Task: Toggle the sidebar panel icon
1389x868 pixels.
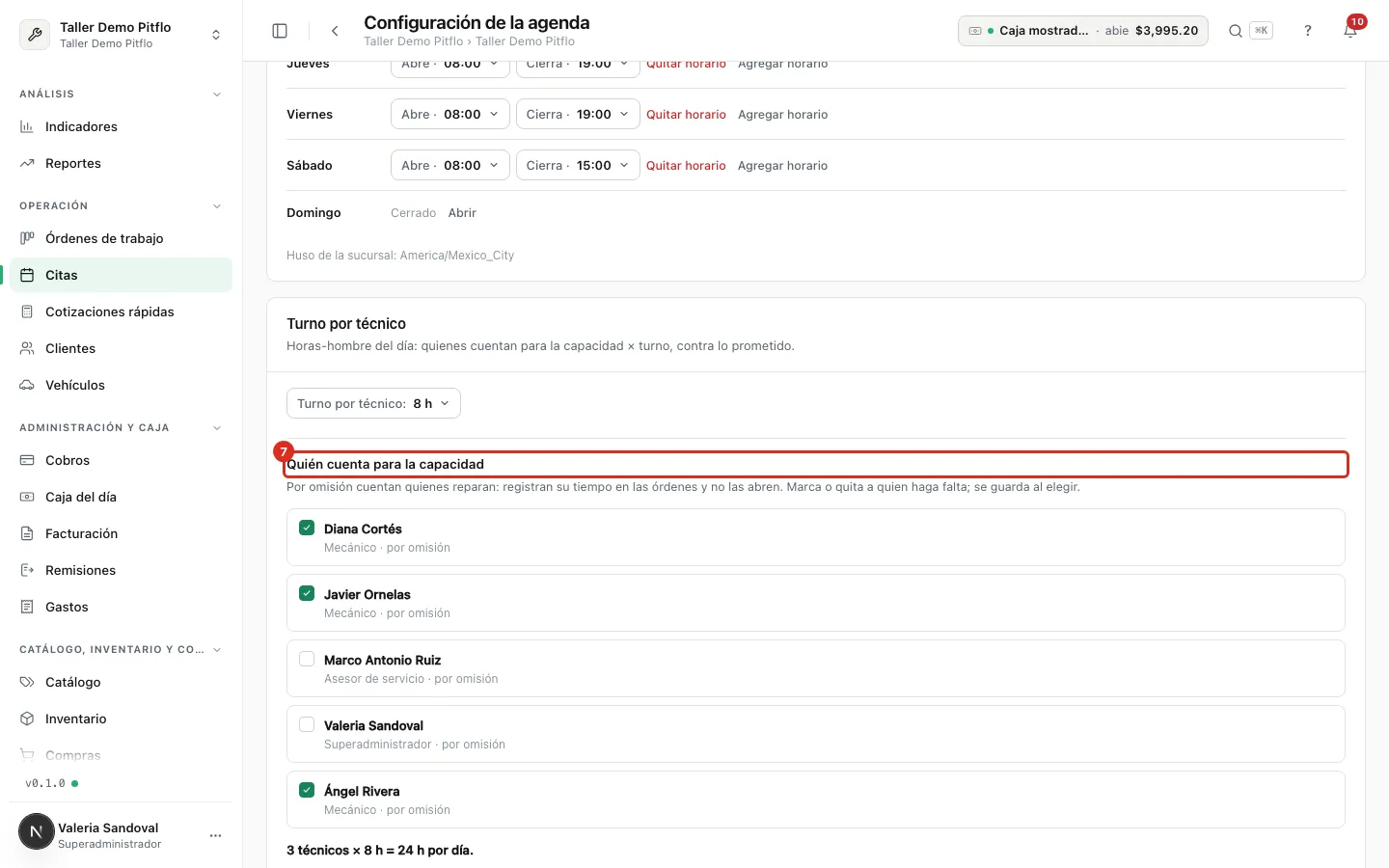Action: [280, 31]
